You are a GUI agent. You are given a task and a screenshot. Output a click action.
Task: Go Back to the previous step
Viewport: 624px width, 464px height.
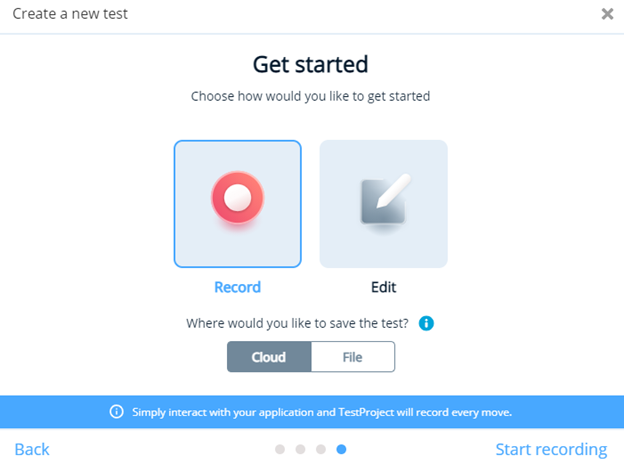pos(32,449)
